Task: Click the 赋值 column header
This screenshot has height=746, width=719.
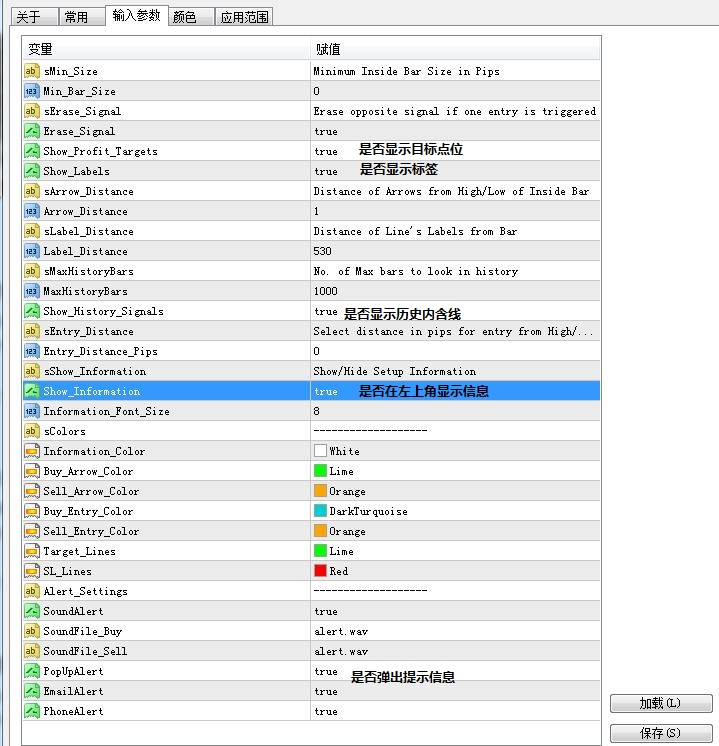Action: coord(455,49)
